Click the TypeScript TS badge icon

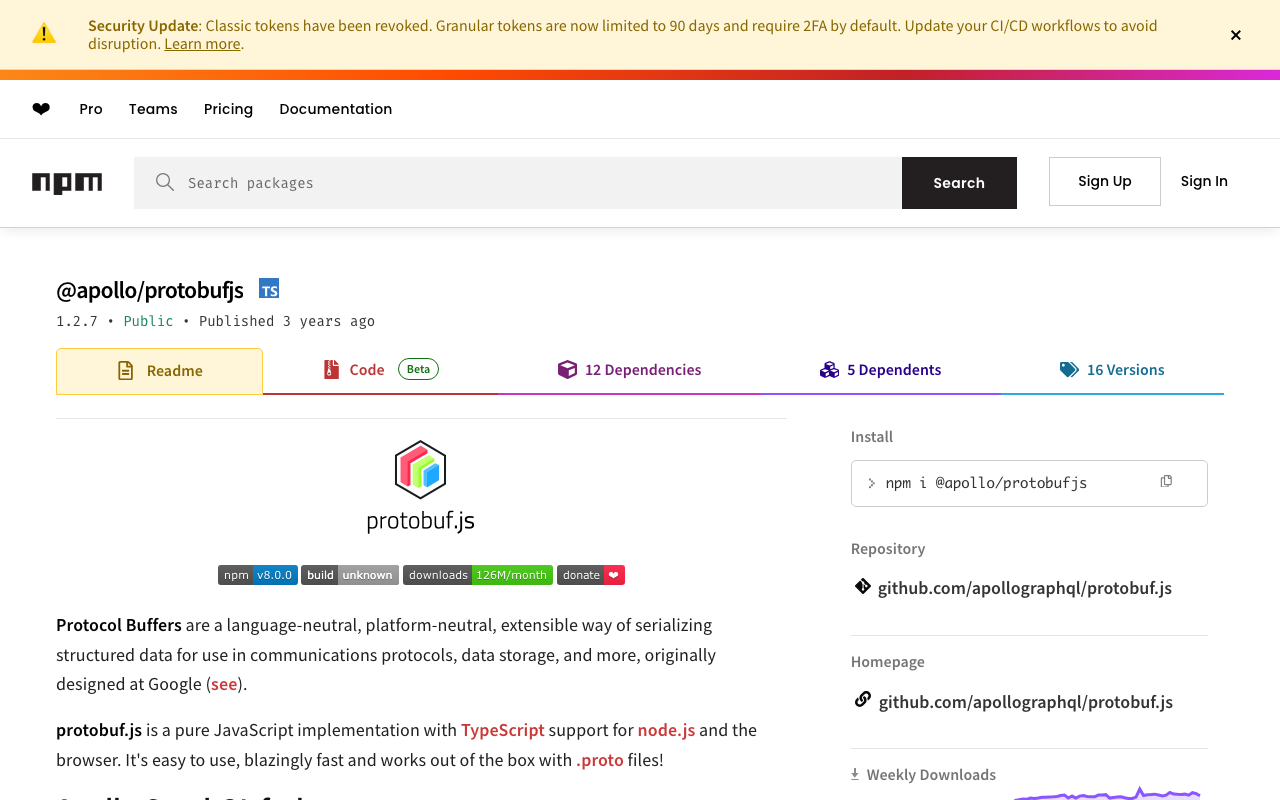tap(269, 289)
